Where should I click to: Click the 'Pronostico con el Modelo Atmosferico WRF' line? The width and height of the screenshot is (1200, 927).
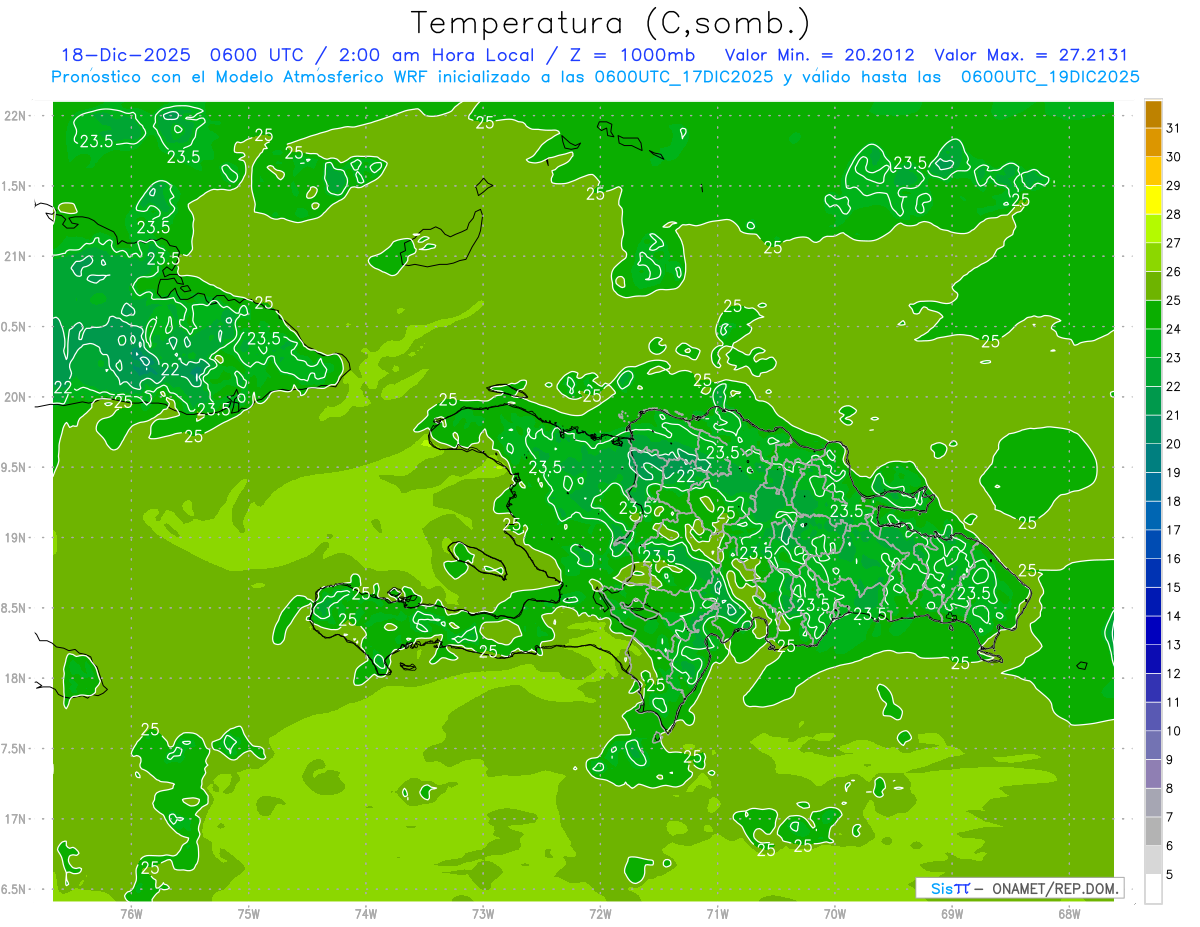pyautogui.click(x=595, y=77)
